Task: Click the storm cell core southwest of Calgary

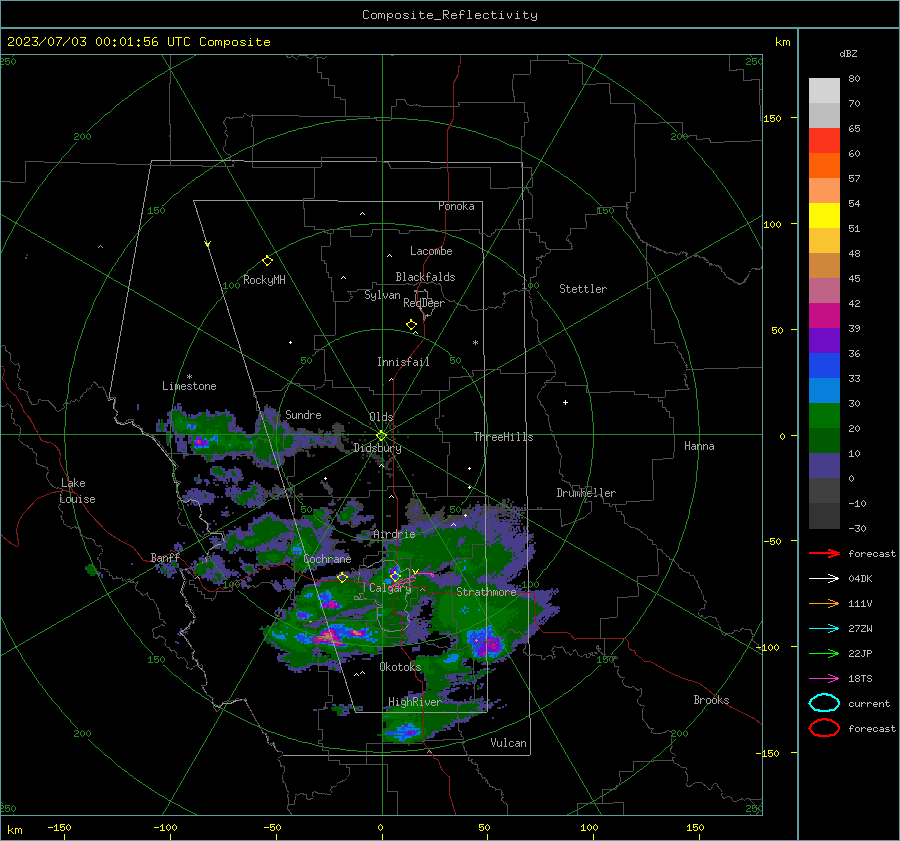Action: (x=331, y=636)
